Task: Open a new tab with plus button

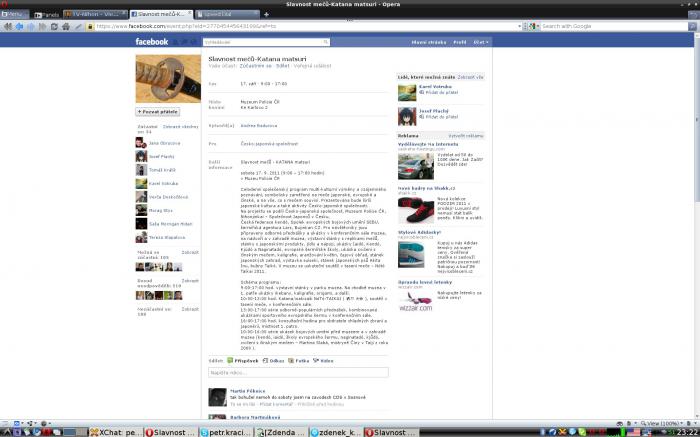Action: pos(267,14)
